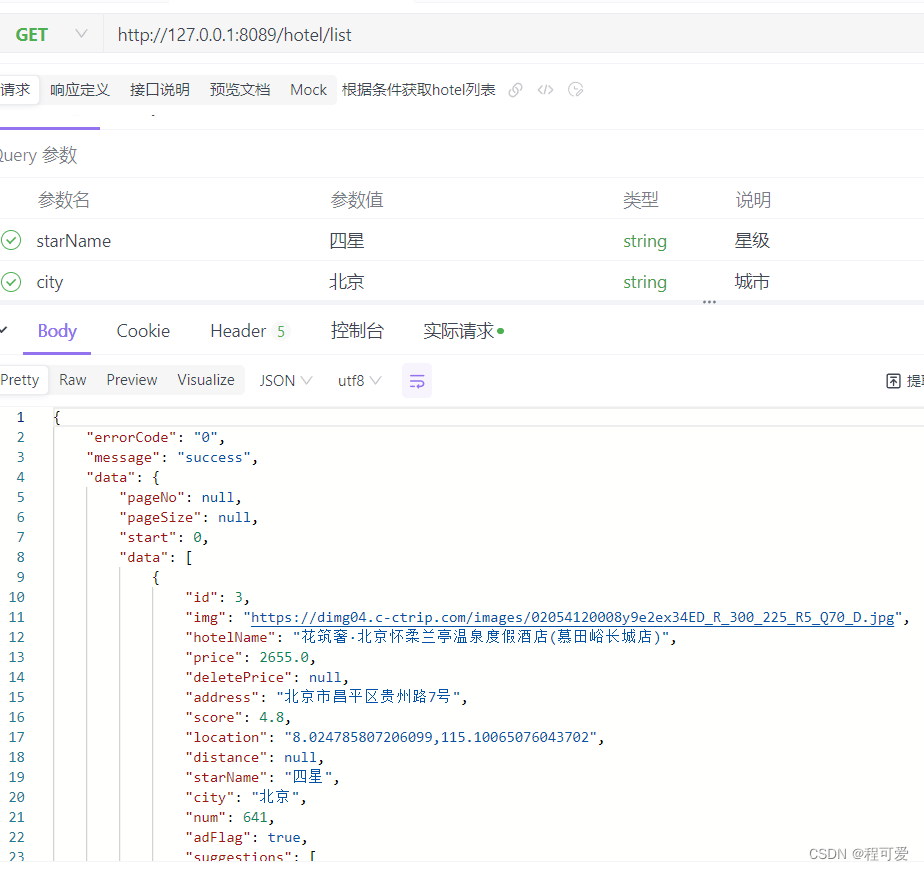
Task: Toggle the word wrap icon
Action: click(417, 381)
